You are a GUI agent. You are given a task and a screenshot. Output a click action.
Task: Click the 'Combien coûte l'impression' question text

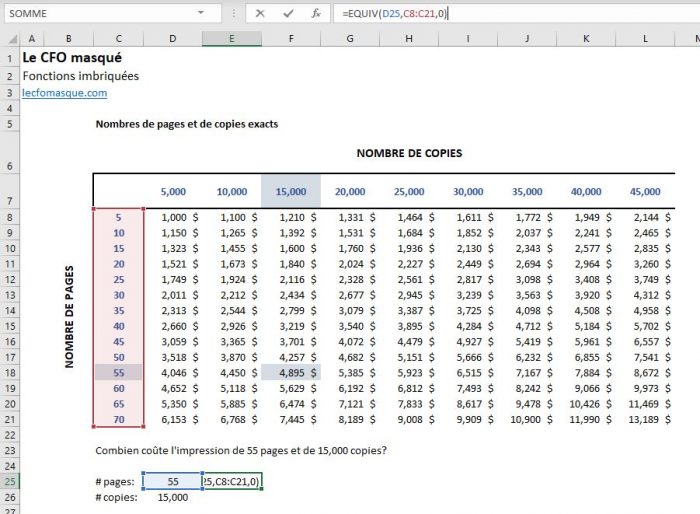point(241,451)
